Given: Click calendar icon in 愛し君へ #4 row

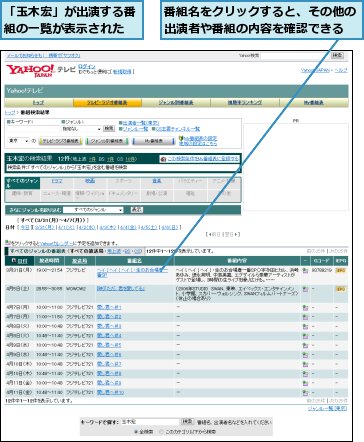Looking at the screenshot, I should (305, 336).
